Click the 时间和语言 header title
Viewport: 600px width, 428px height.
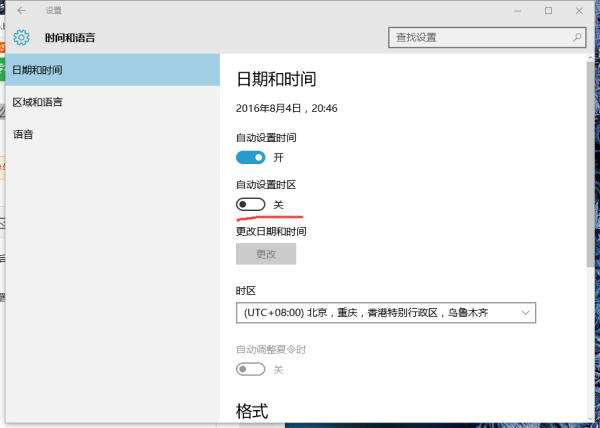pyautogui.click(x=70, y=38)
